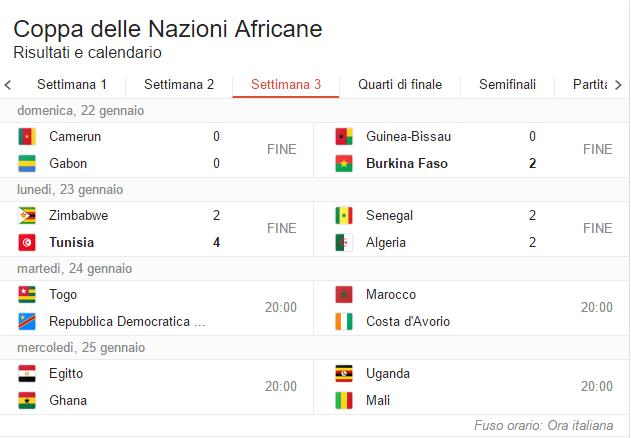Open the Quarti di finale tab
This screenshot has height=438, width=631.
[400, 85]
